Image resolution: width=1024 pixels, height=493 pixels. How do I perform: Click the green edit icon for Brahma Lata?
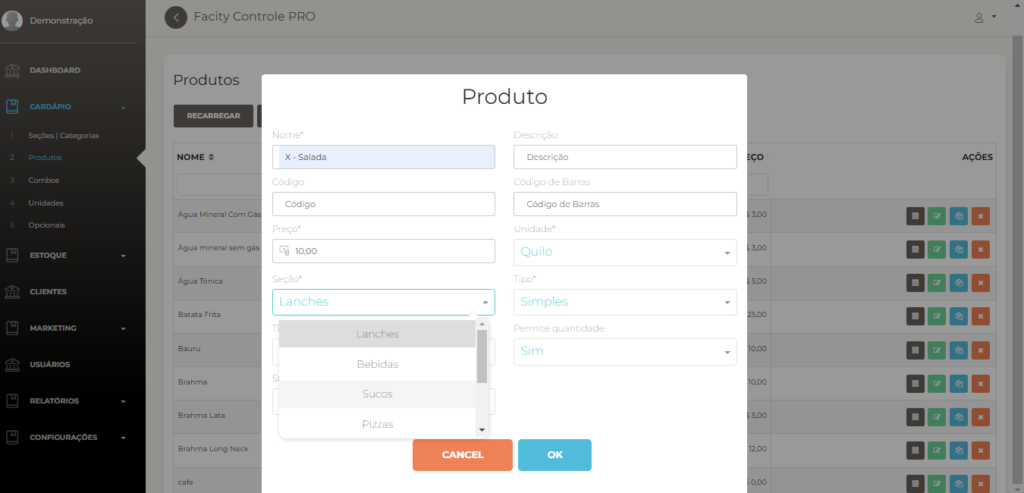tap(937, 416)
